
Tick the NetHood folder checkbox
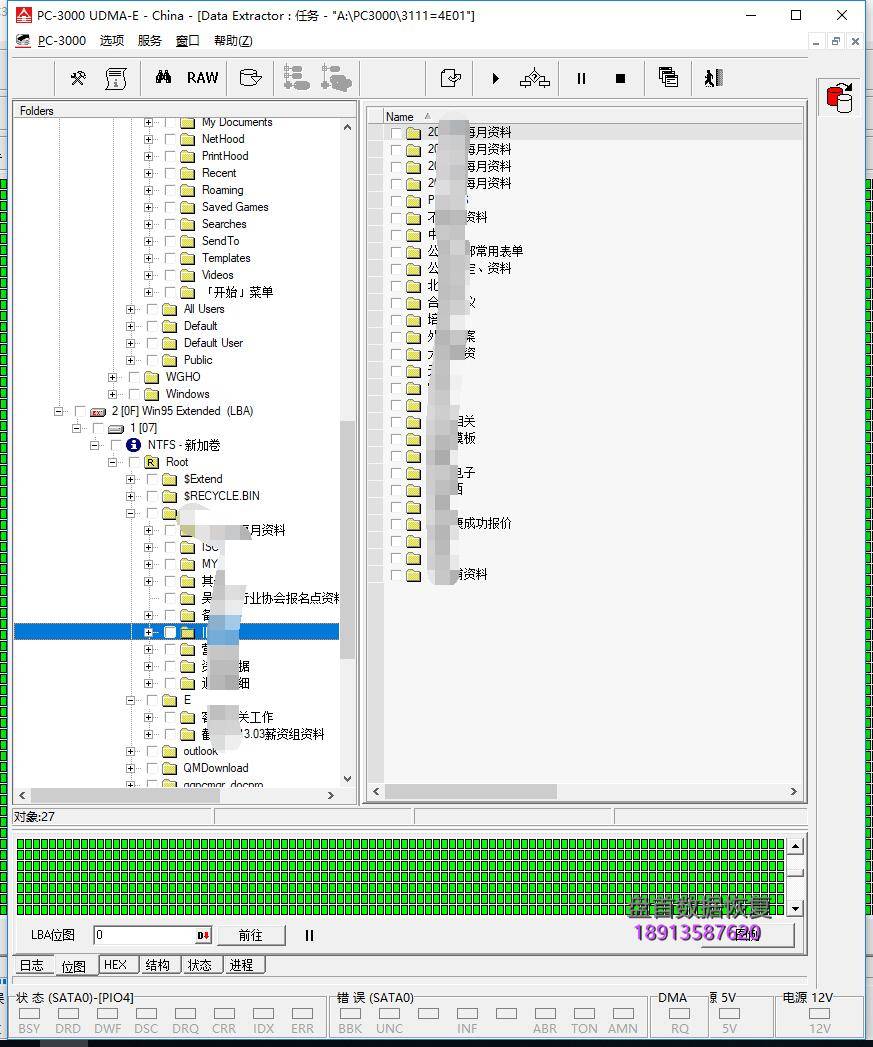pos(170,139)
